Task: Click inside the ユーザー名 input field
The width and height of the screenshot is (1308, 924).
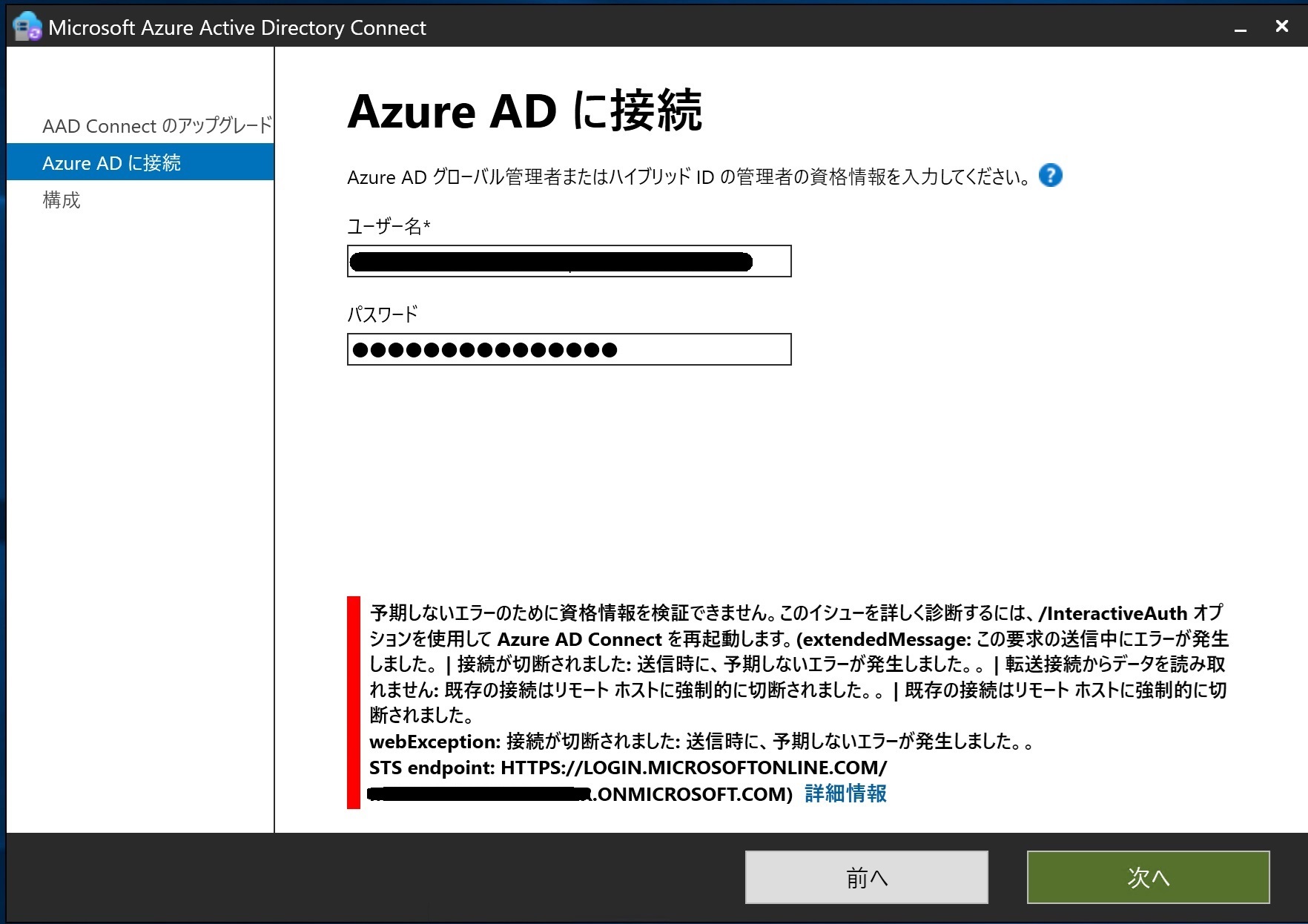Action: [569, 261]
